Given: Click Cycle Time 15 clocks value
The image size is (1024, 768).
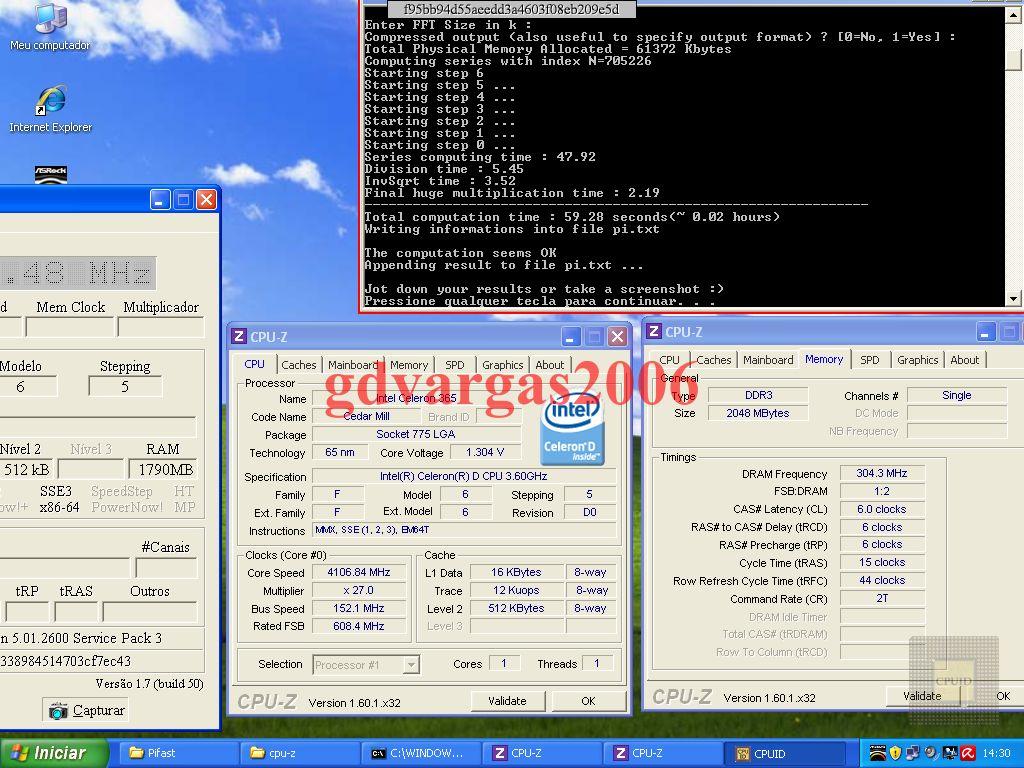Looking at the screenshot, I should point(882,562).
